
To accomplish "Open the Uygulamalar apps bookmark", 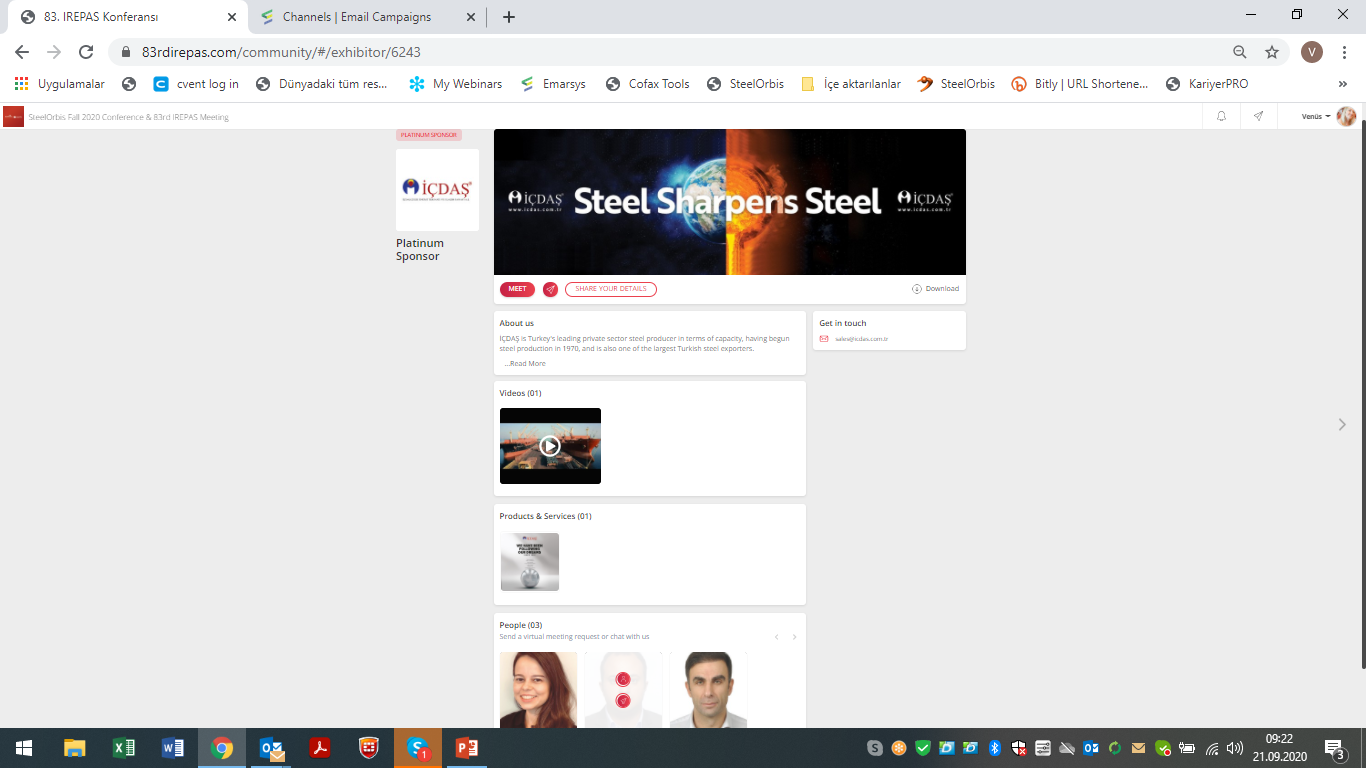I will (x=59, y=84).
